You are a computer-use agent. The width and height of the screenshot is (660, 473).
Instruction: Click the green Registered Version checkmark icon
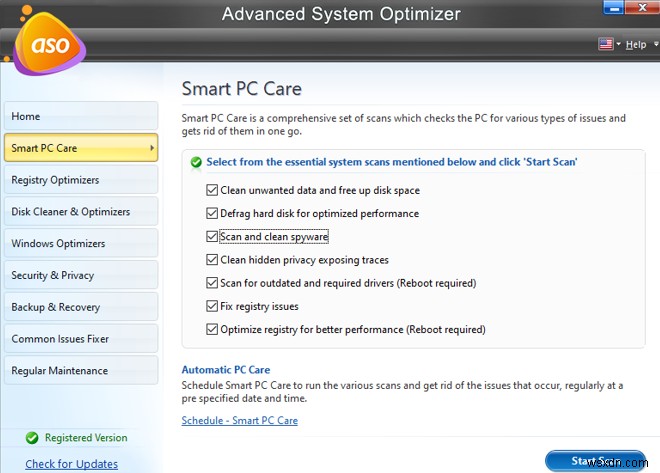click(x=33, y=437)
